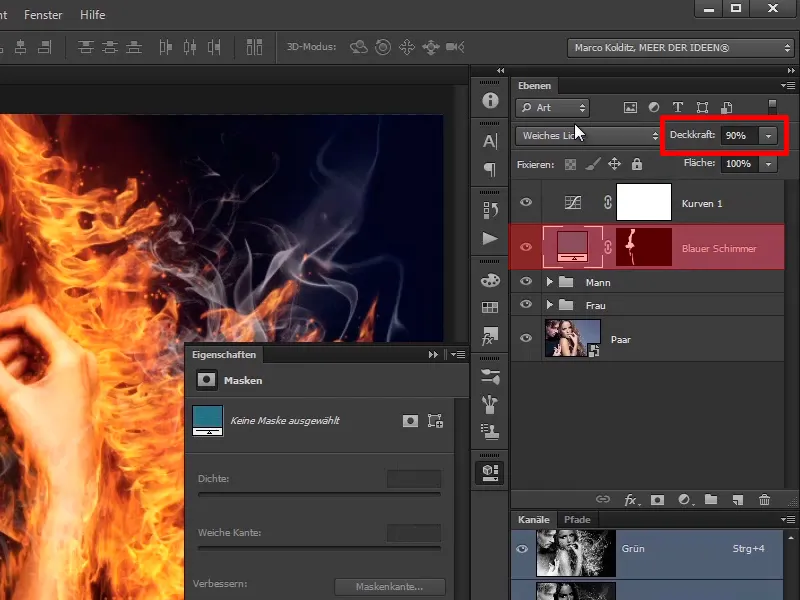The image size is (800, 600).
Task: Add pixel mask in Eigenschaften panel
Action: click(410, 421)
